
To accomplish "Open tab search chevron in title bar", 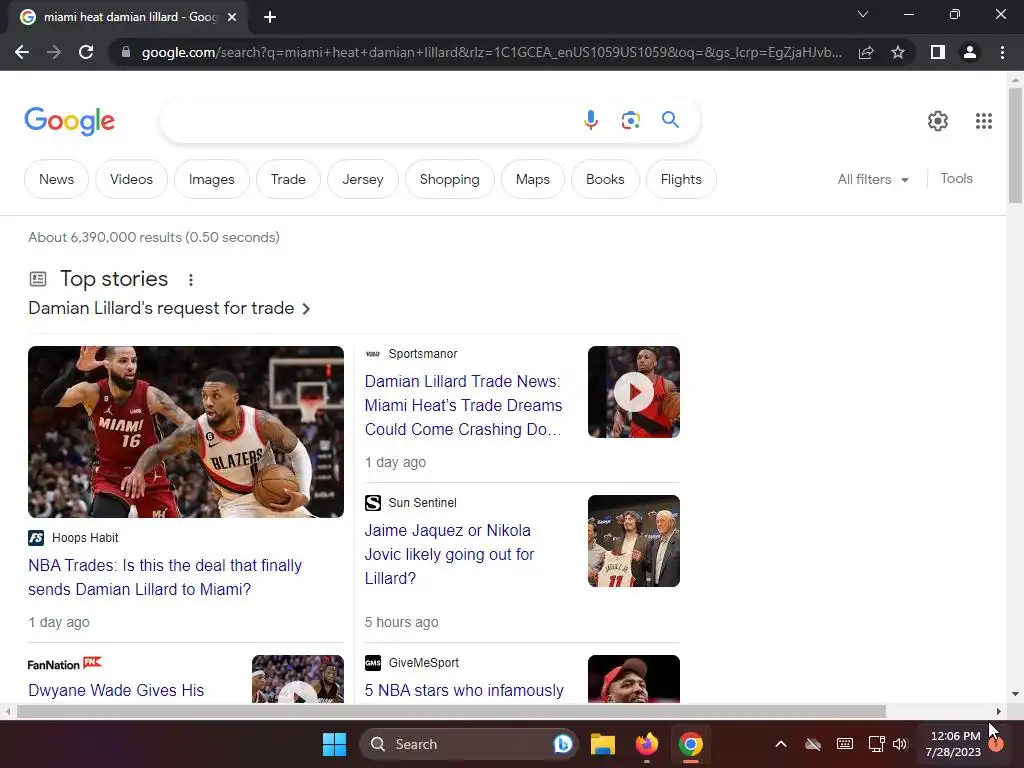I will click(863, 14).
